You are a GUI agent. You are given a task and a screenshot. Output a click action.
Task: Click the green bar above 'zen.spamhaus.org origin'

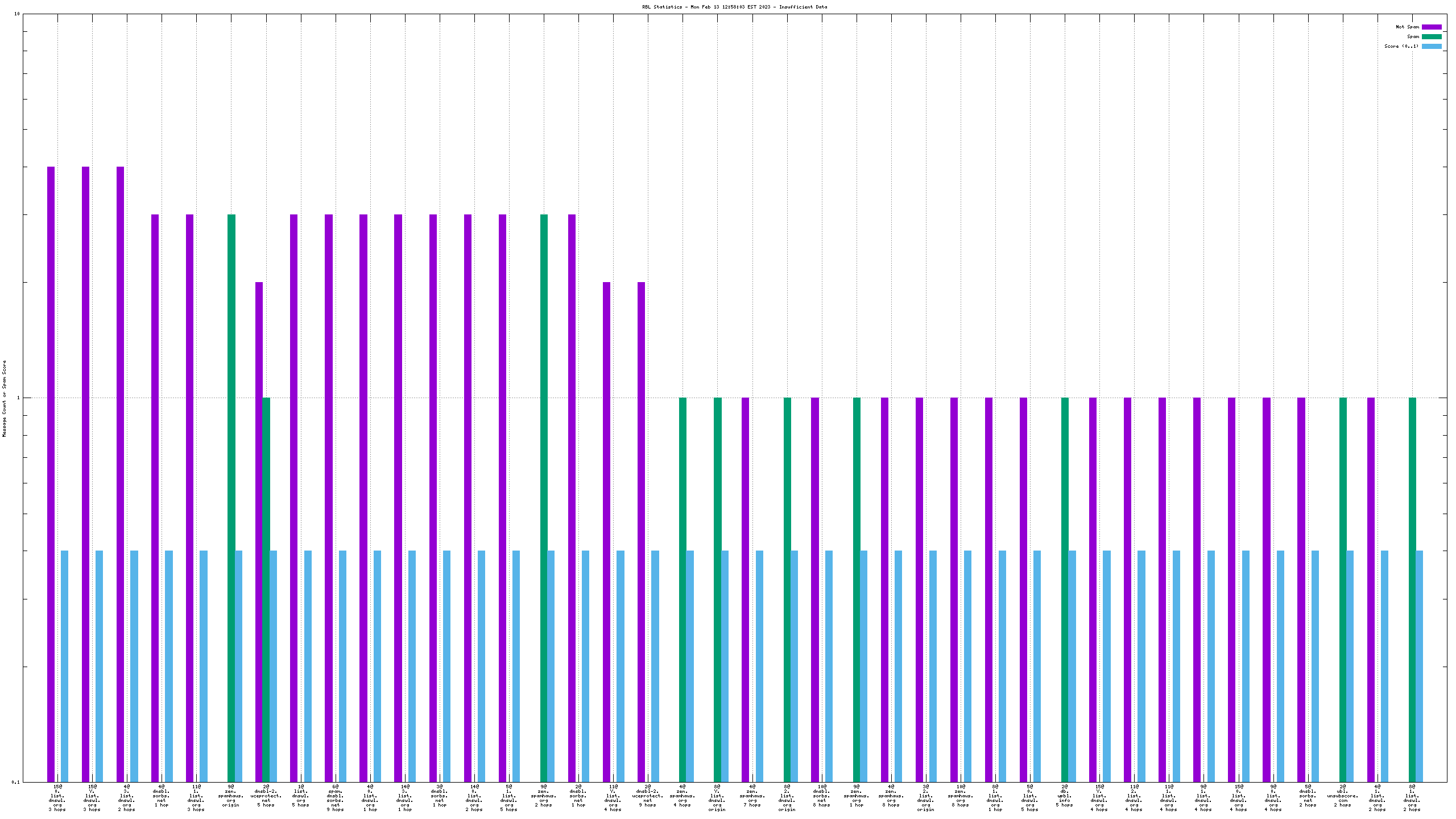pyautogui.click(x=231, y=495)
